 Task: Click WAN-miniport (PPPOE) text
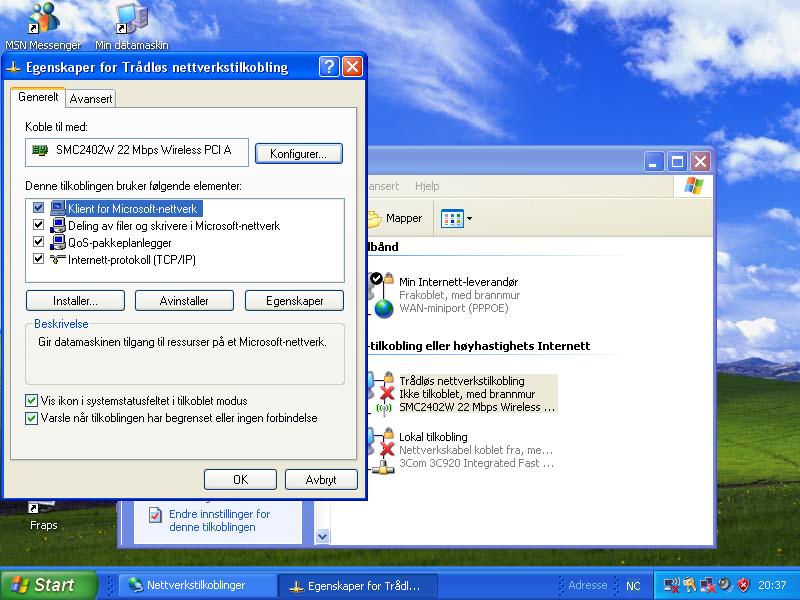point(454,308)
